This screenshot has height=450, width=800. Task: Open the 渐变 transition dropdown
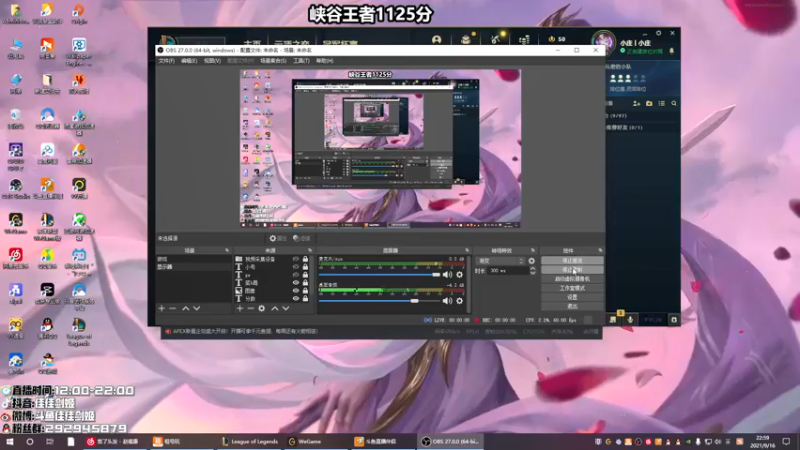tap(501, 261)
